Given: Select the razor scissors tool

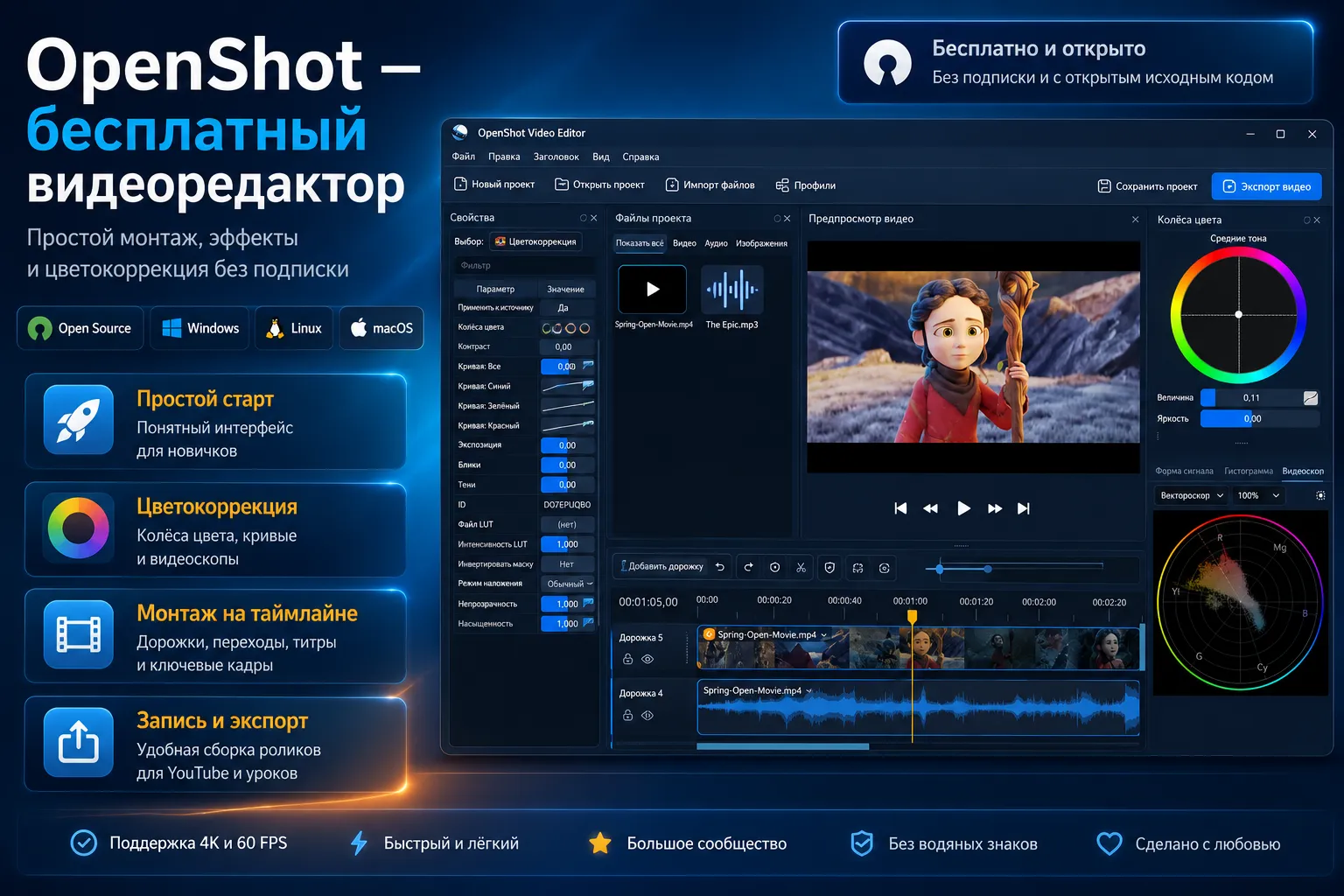Looking at the screenshot, I should click(x=801, y=567).
